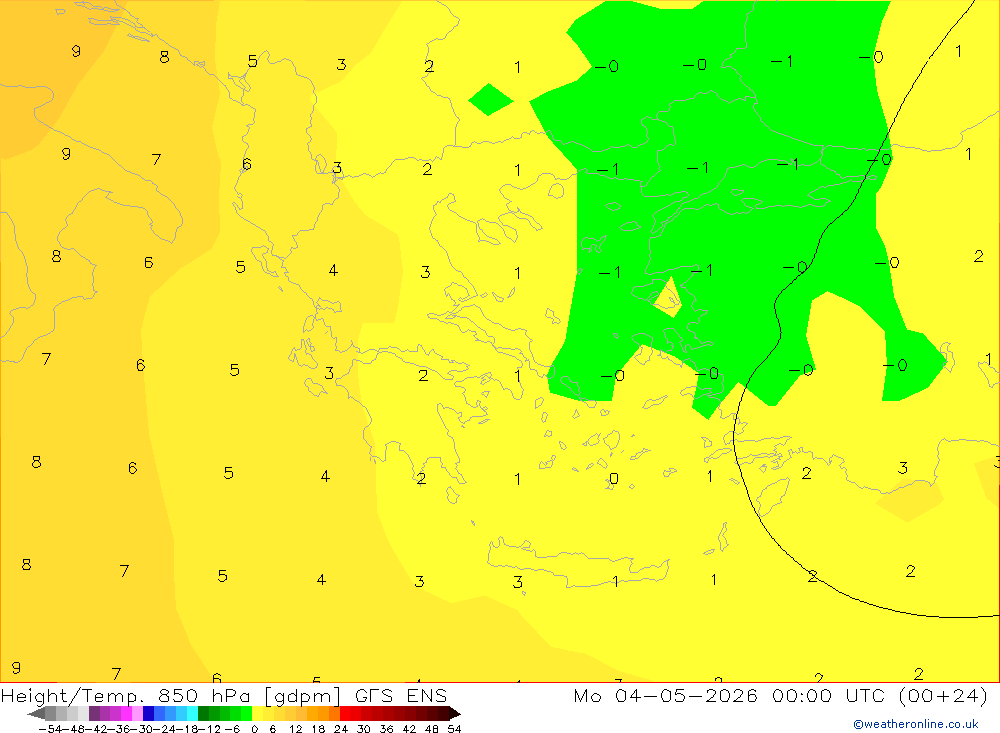This screenshot has width=1000, height=733.
Task: Pick the dark green legend swatch near -12
Action: click(x=203, y=713)
